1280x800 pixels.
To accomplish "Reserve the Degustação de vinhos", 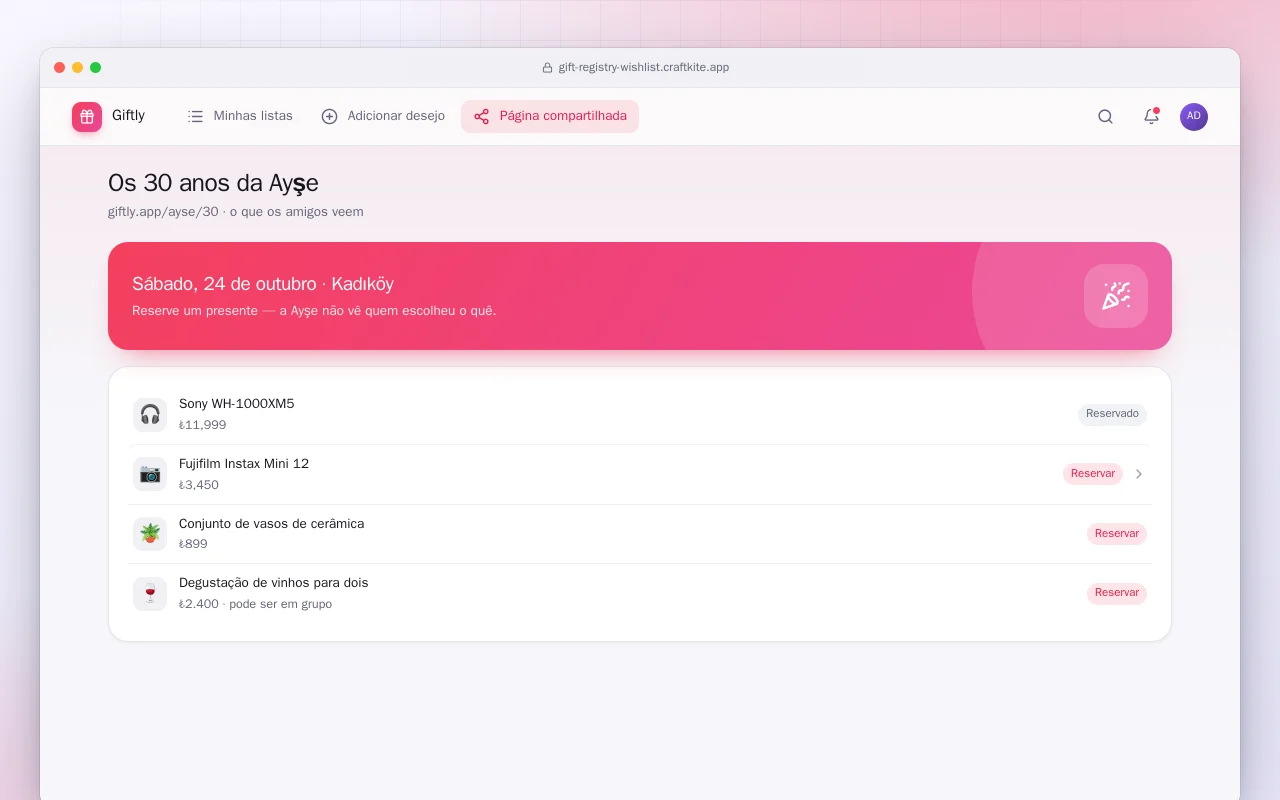I will (1117, 593).
